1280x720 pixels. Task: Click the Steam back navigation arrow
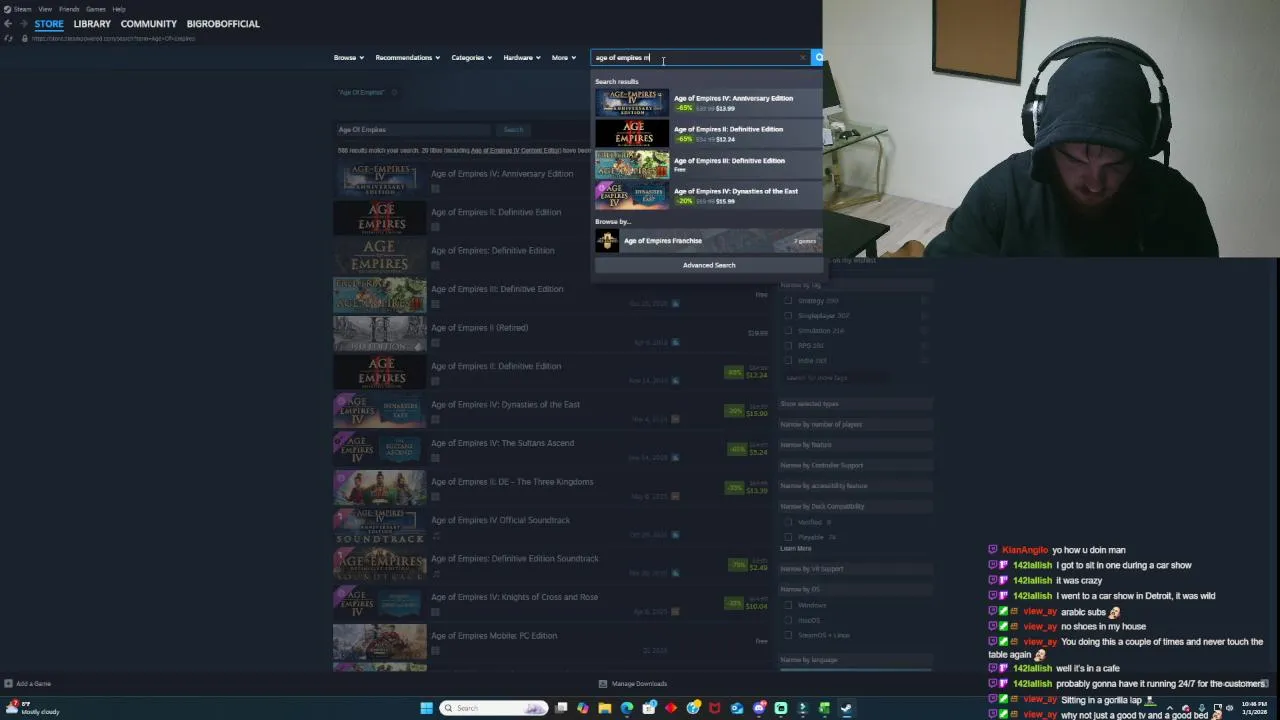click(x=8, y=23)
